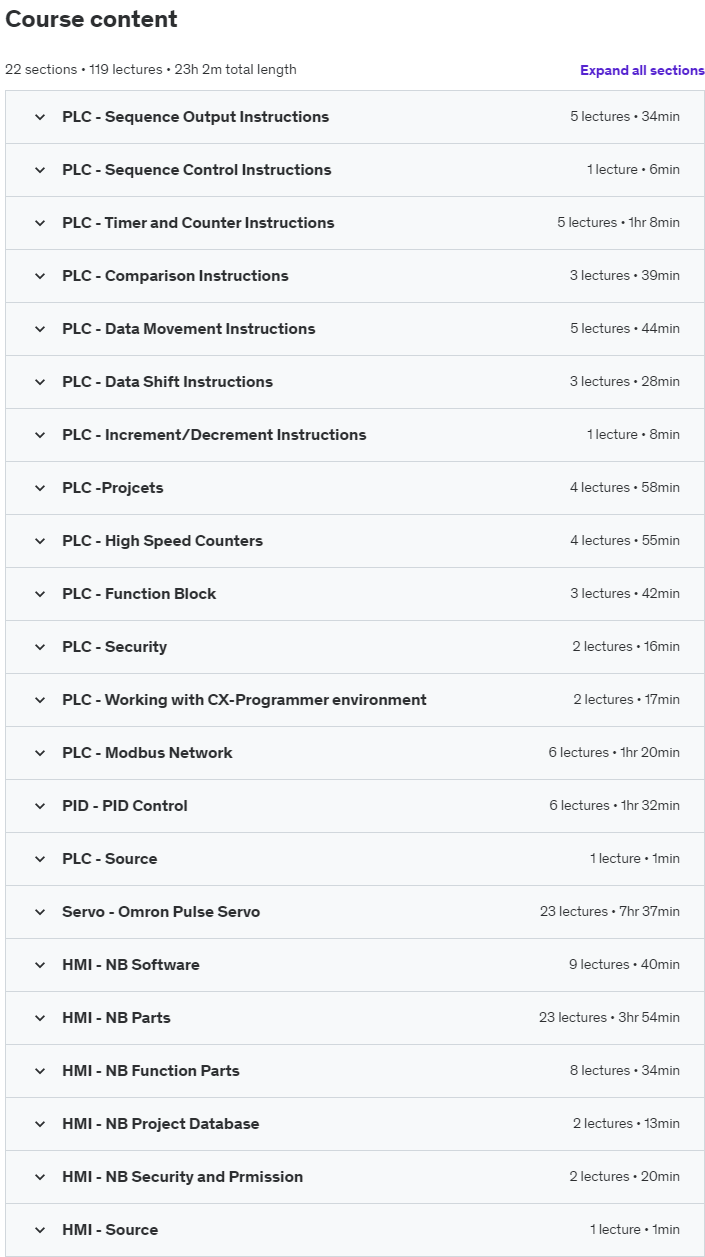The height and width of the screenshot is (1257, 705).
Task: Expand the PLC - Security section
Action: click(x=114, y=647)
